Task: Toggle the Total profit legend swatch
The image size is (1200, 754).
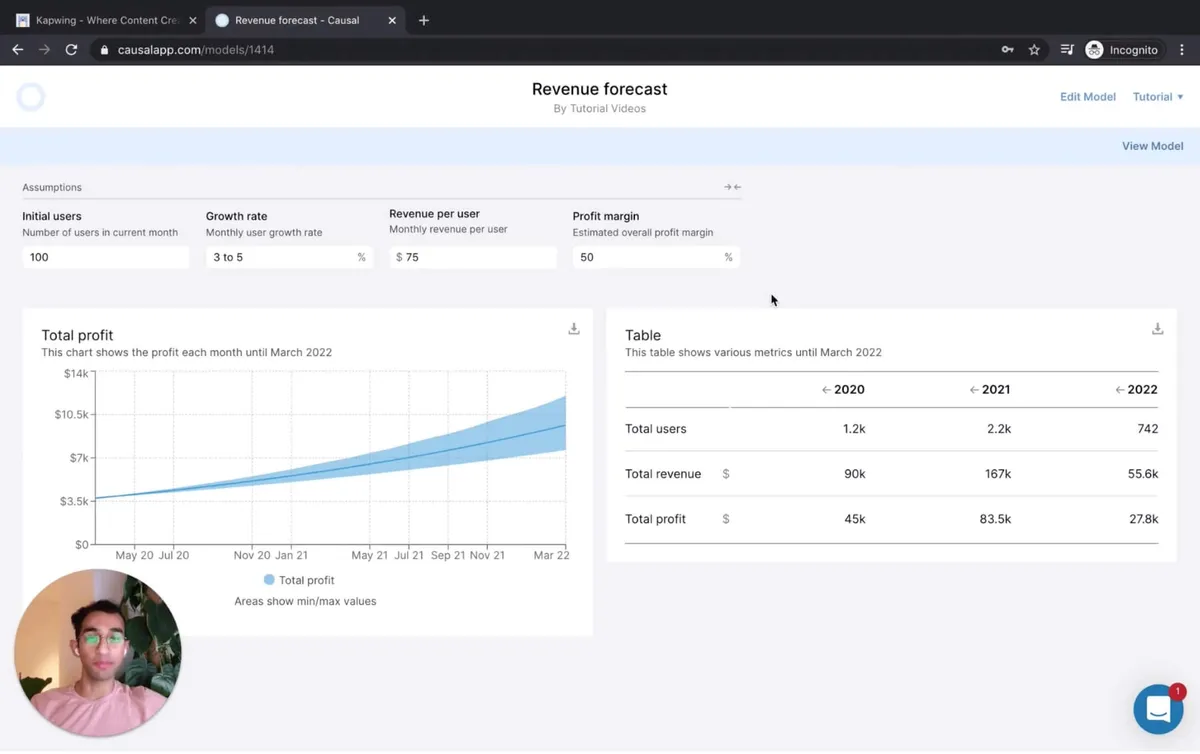Action: click(x=269, y=580)
